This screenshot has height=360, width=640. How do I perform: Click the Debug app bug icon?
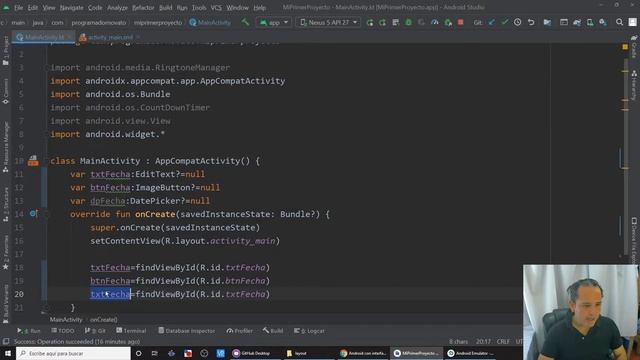409,22
